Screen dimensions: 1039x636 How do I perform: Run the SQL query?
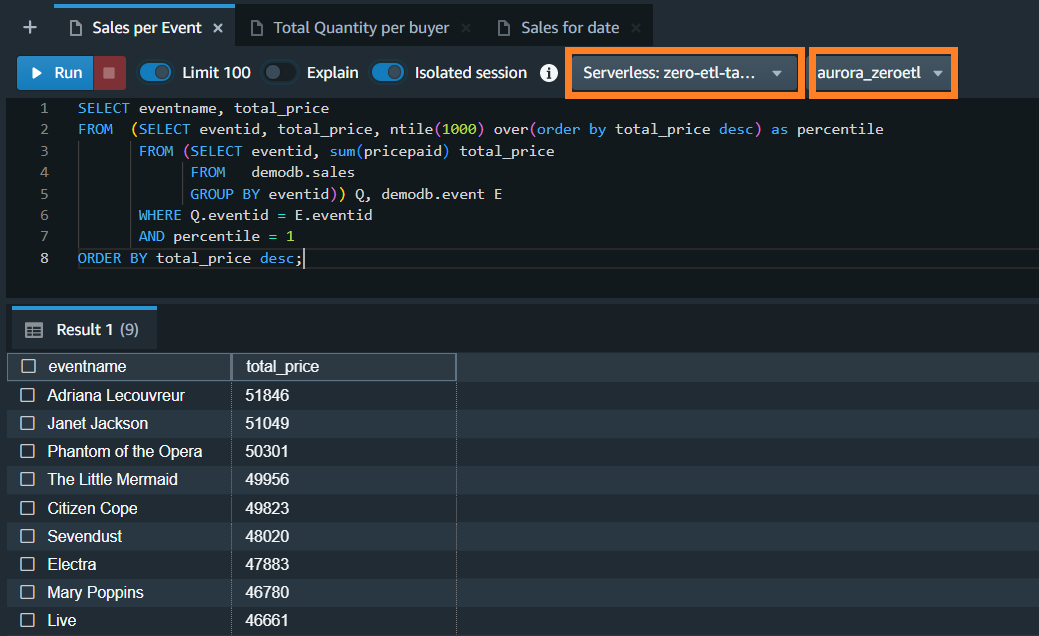coord(56,73)
